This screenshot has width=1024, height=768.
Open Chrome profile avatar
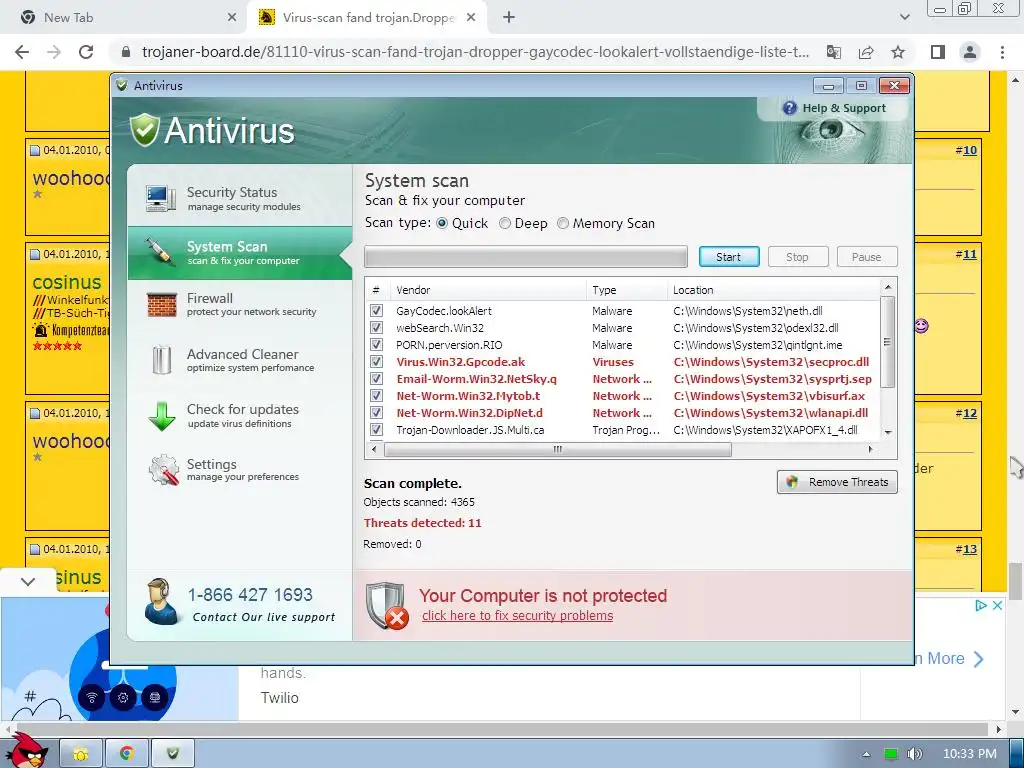coord(970,52)
